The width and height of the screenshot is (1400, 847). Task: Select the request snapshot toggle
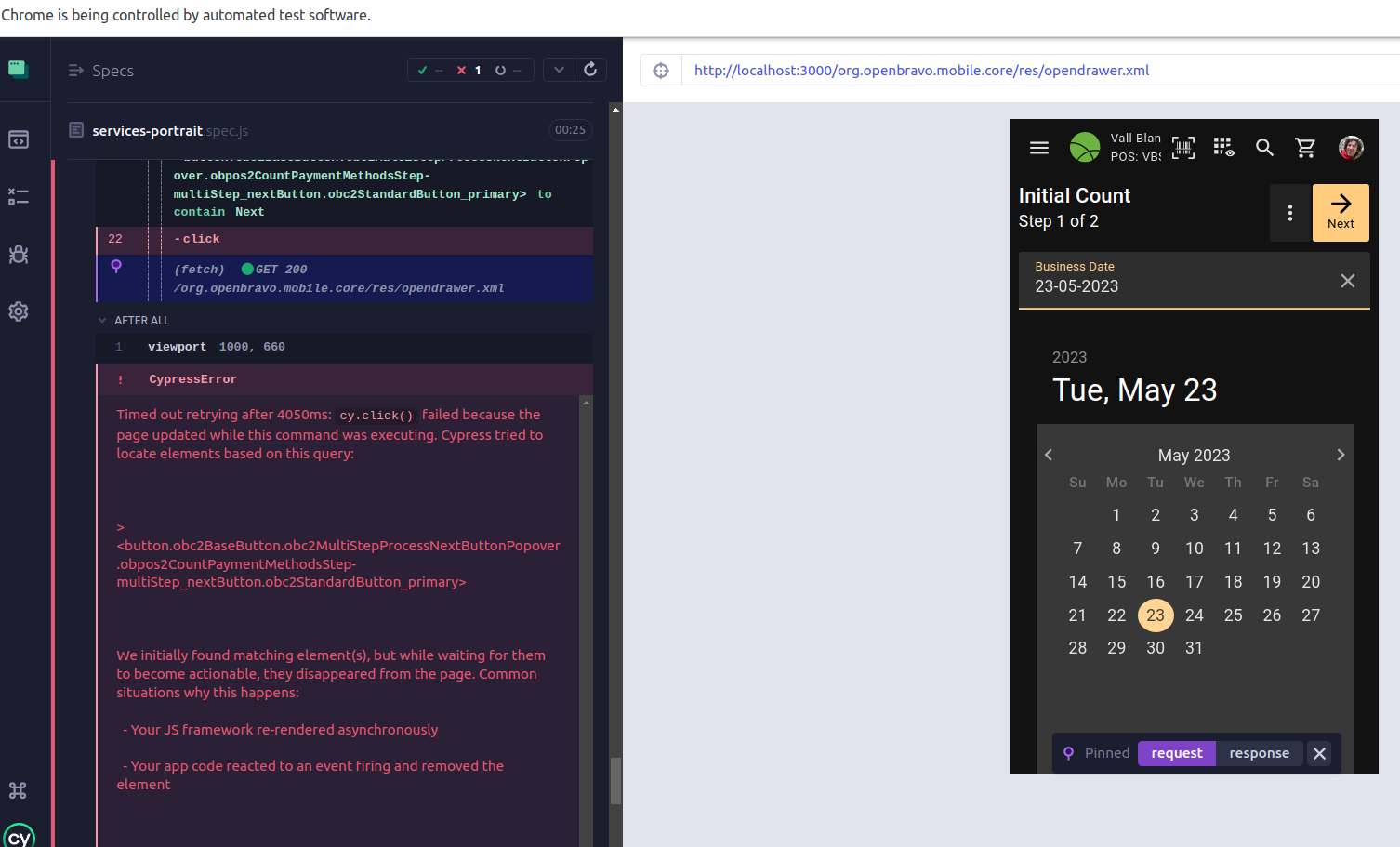coord(1176,753)
